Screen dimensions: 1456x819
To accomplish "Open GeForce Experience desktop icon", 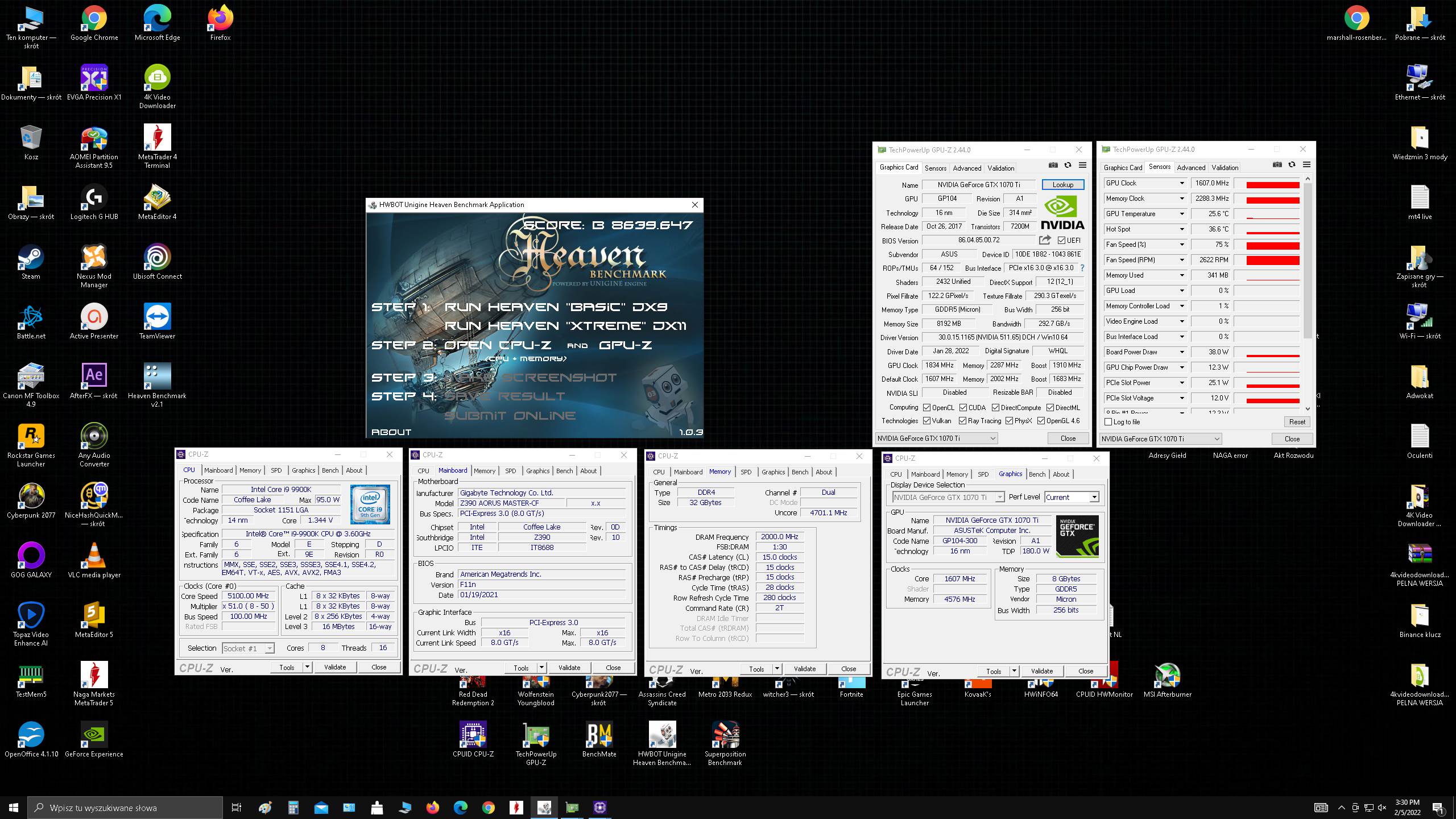I will 94,739.
